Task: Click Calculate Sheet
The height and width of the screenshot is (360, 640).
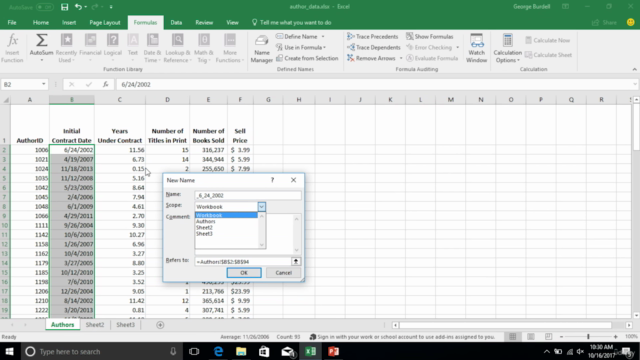Action: pos(548,55)
